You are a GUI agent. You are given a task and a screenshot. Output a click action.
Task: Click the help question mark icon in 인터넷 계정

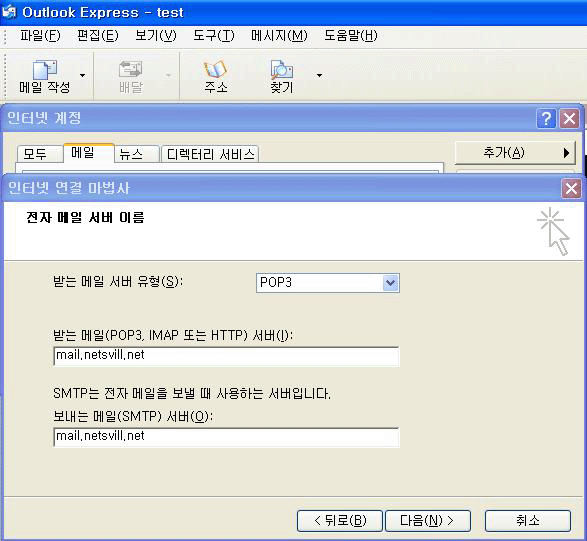pyautogui.click(x=546, y=119)
